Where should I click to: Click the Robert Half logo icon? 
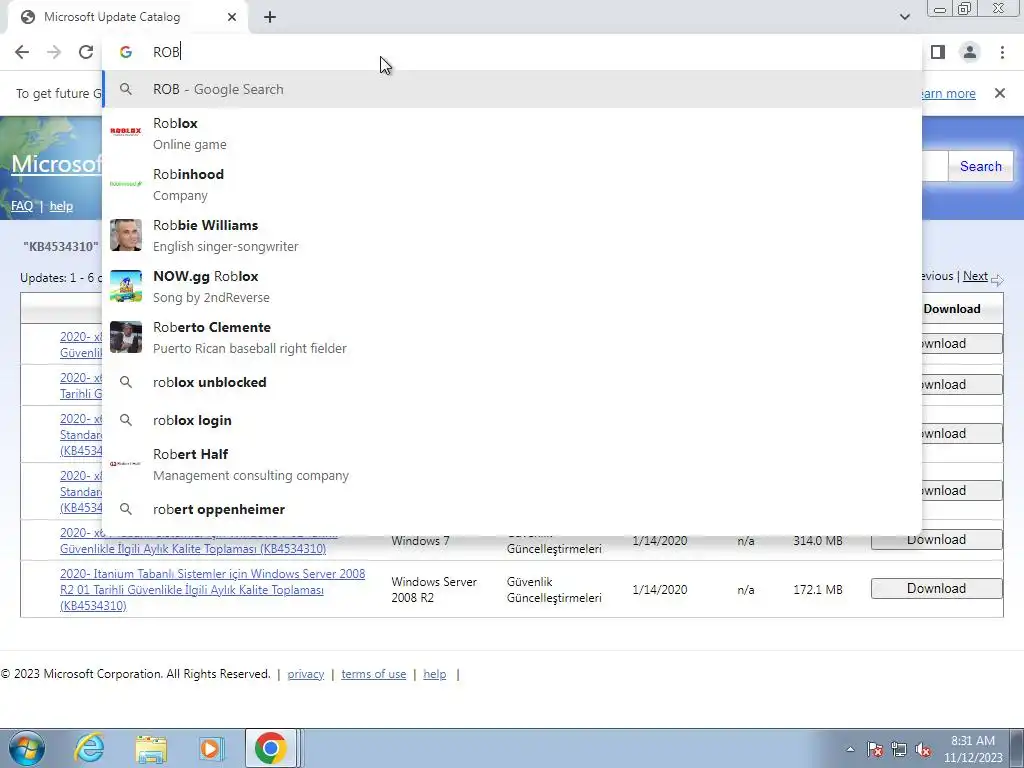(125, 464)
